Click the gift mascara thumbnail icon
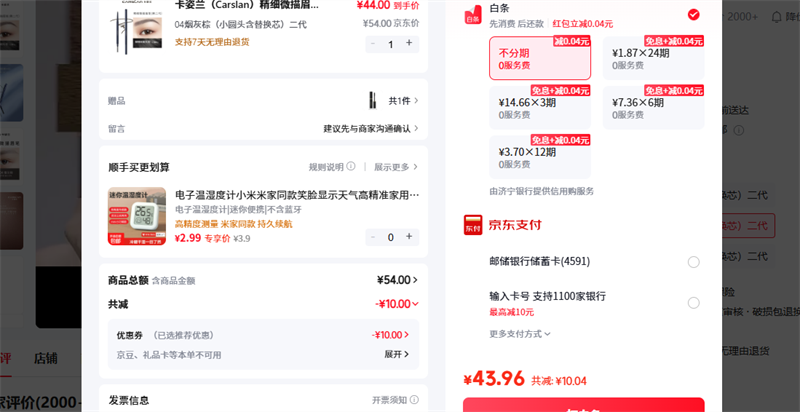 click(x=373, y=100)
